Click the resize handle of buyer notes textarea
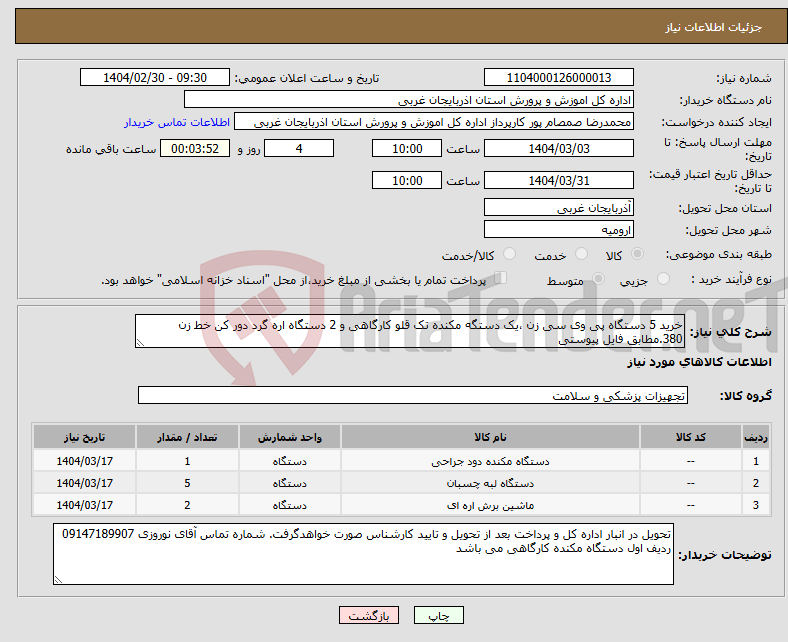788x642 pixels. [x=58, y=580]
